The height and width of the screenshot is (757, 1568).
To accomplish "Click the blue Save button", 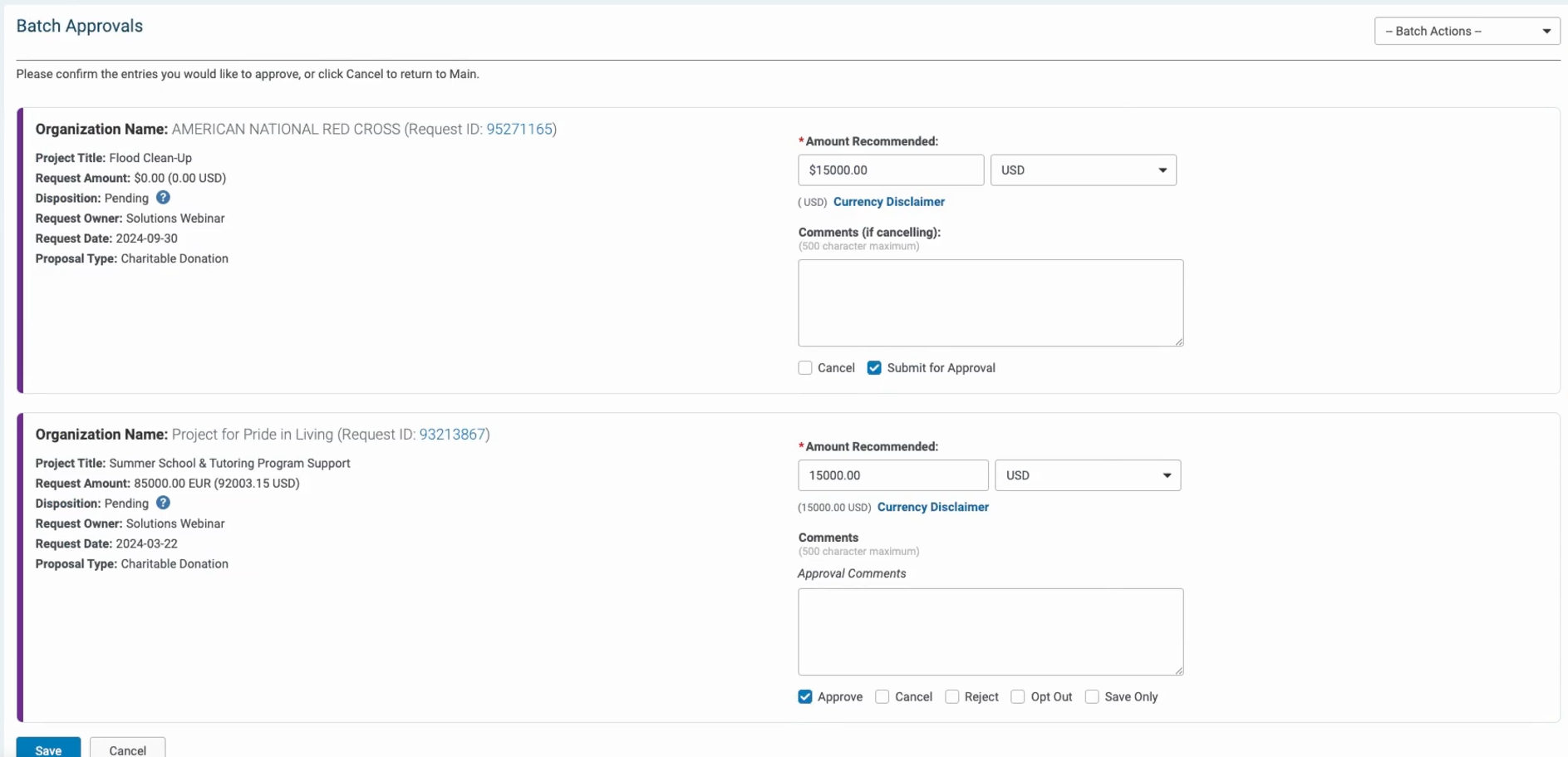I will coord(48,750).
